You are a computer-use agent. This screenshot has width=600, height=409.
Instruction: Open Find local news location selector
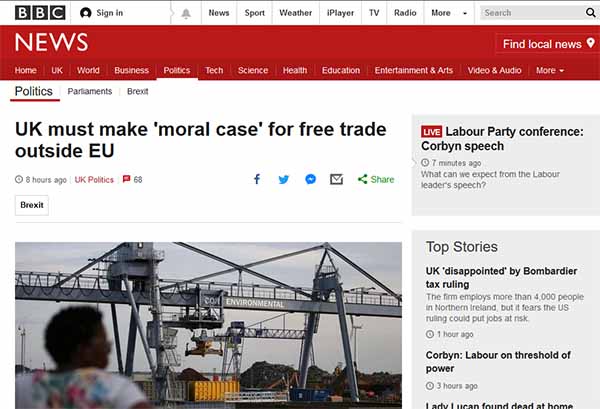[548, 44]
